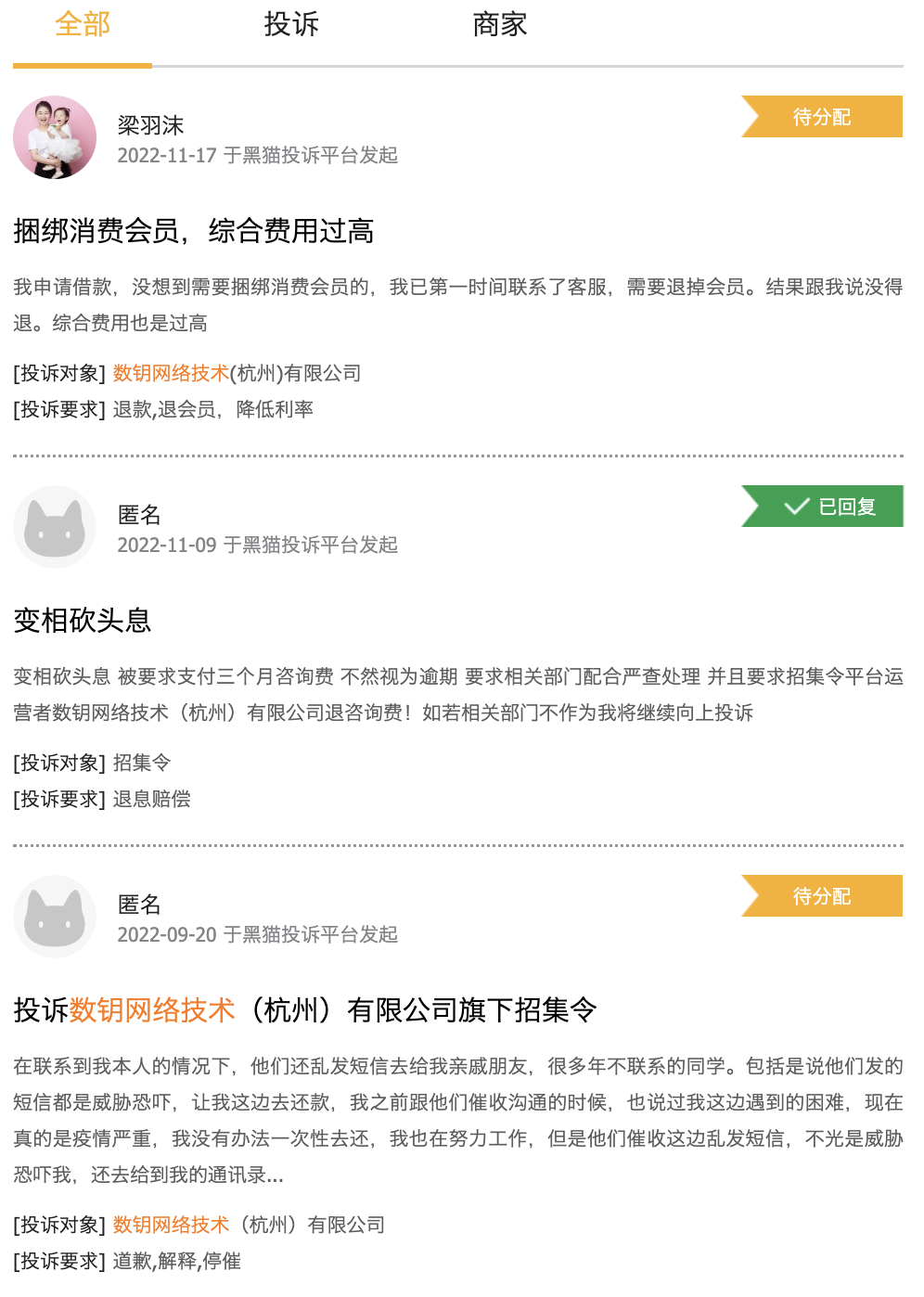The height and width of the screenshot is (1297, 924).
Task: Select the 商家 tab
Action: click(499, 25)
